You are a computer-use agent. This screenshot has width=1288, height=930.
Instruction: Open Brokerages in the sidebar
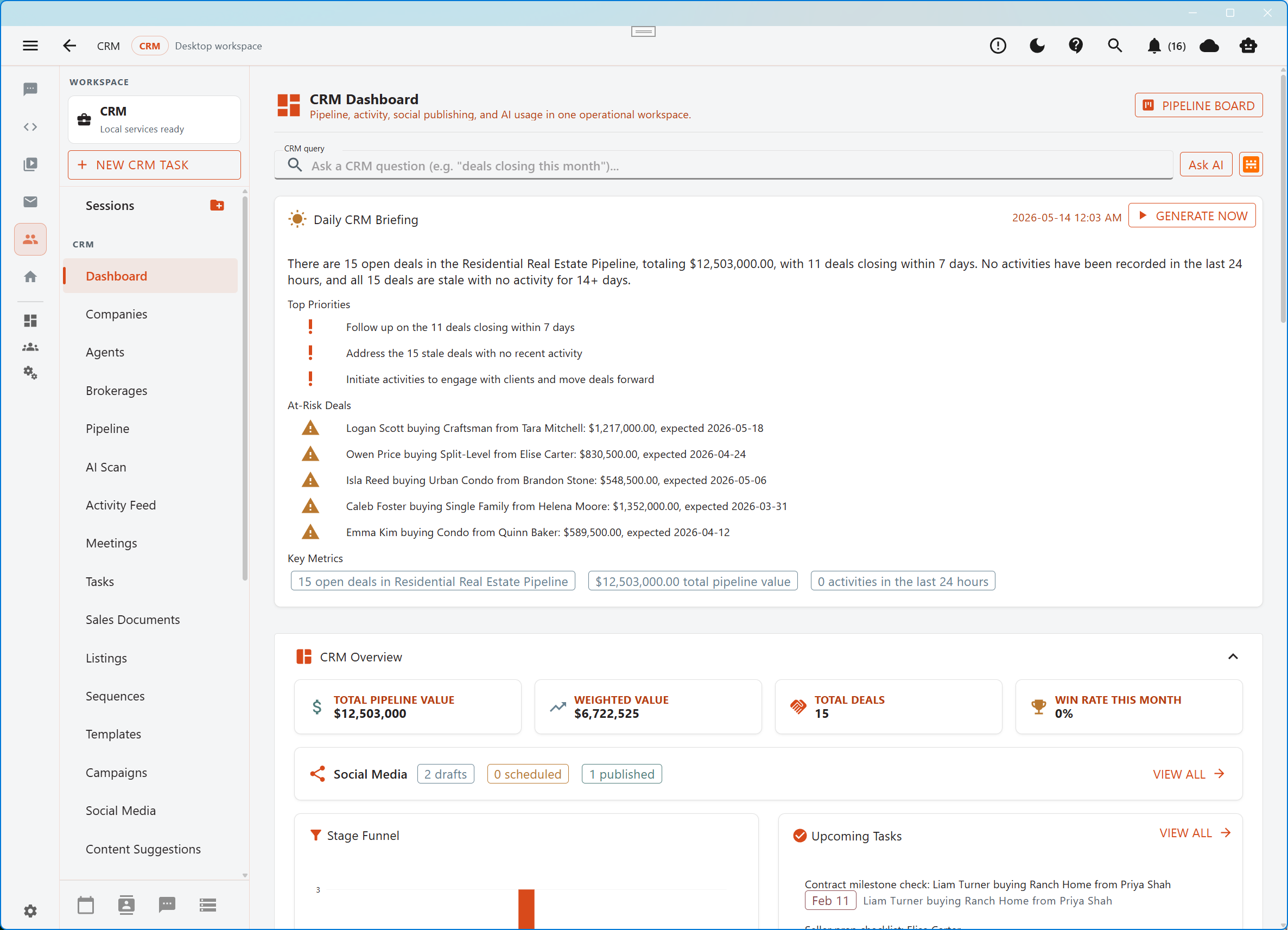click(x=150, y=391)
